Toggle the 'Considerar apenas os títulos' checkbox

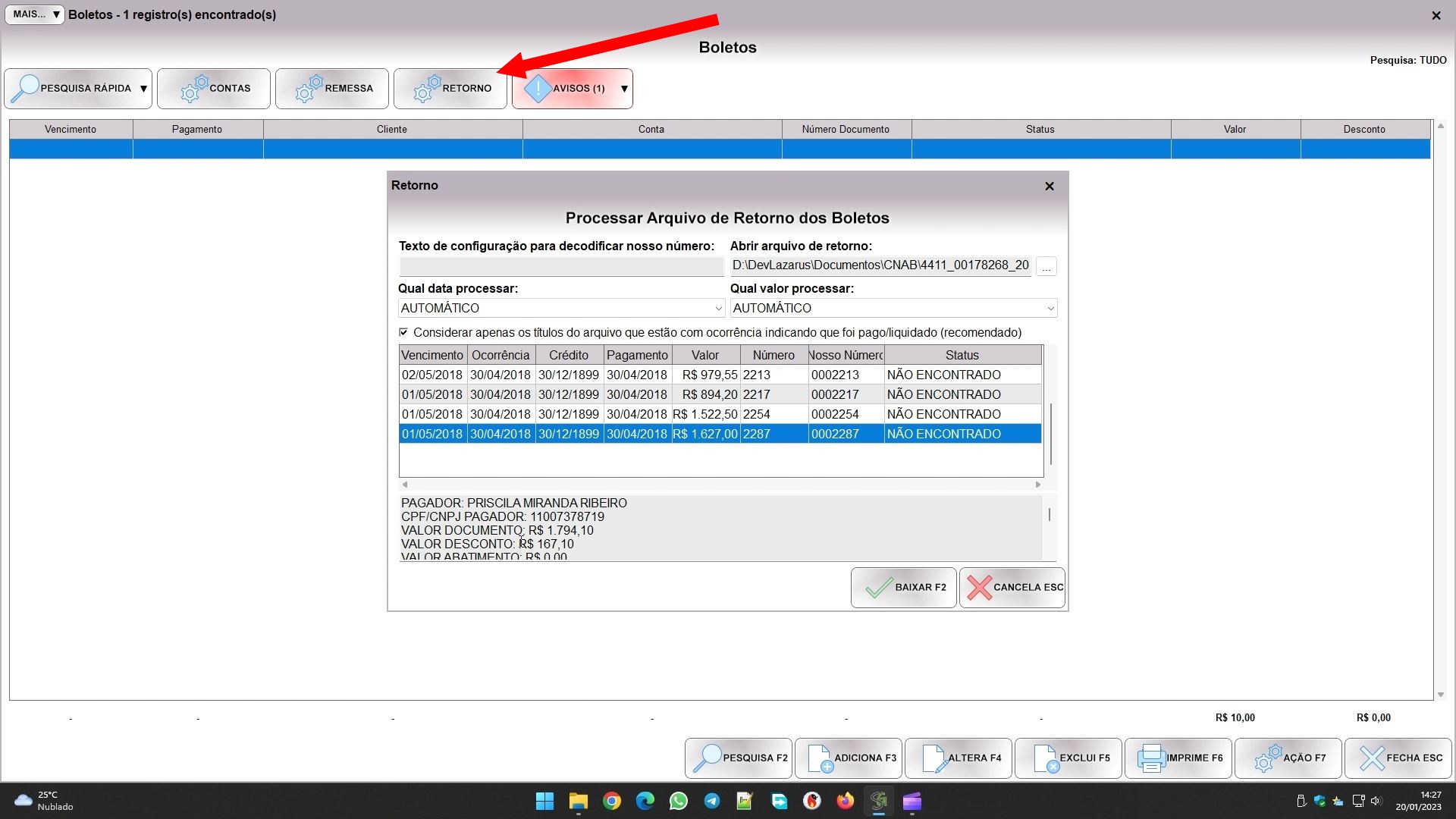point(403,332)
